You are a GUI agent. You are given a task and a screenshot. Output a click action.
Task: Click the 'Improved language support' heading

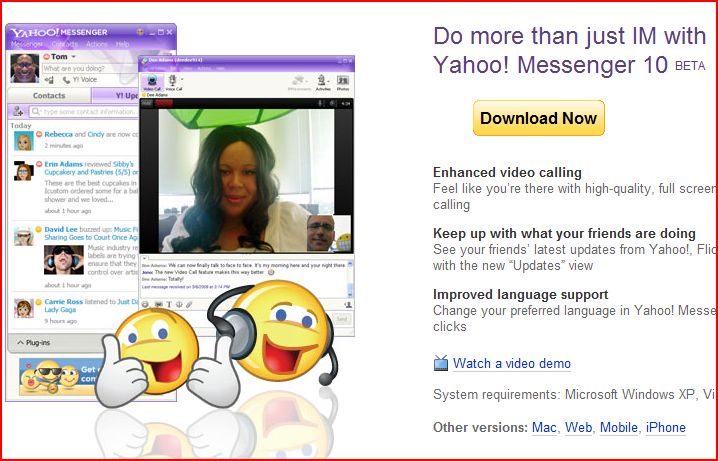(521, 294)
